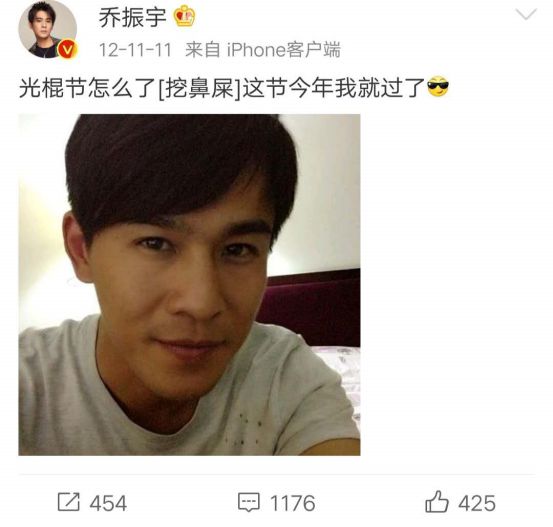Click the repost share icon
Viewport: 553px width, 527px height.
(69, 502)
